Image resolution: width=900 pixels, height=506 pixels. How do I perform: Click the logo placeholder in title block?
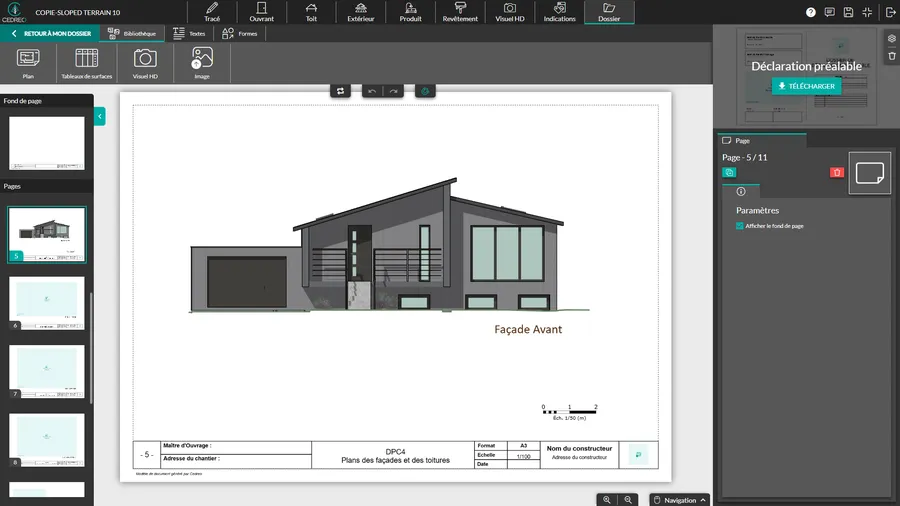[638, 455]
